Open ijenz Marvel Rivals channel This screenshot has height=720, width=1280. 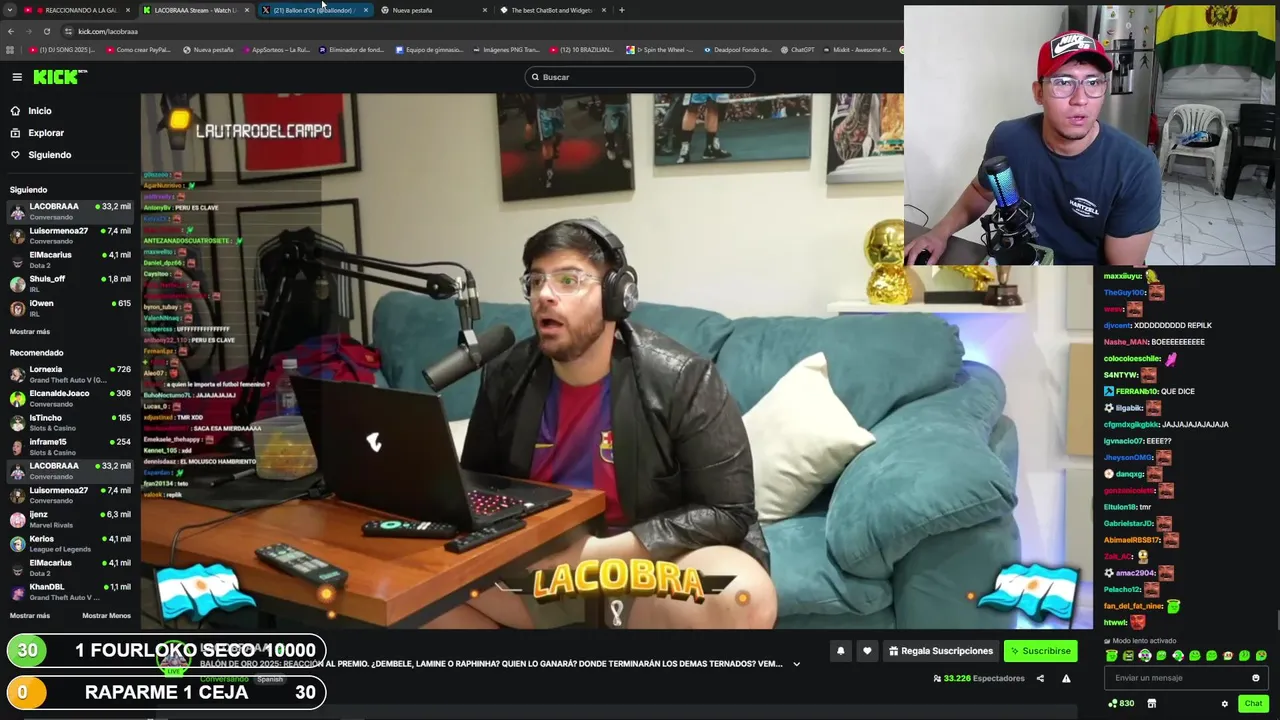tap(70, 519)
